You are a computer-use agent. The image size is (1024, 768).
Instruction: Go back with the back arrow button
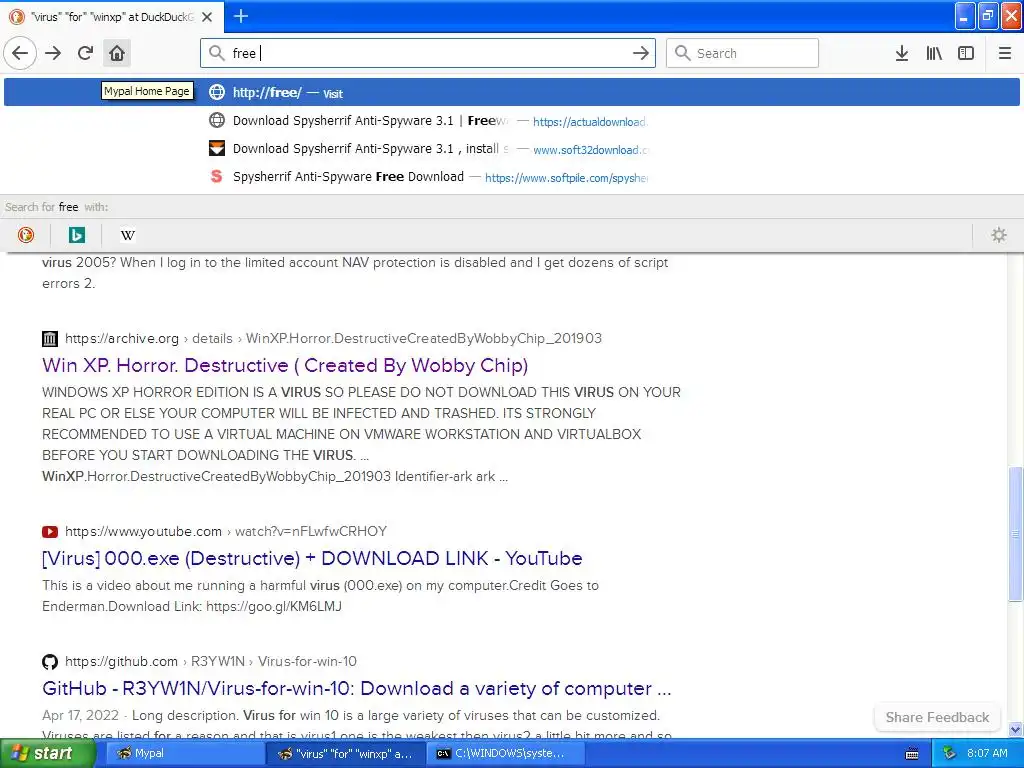coord(20,53)
